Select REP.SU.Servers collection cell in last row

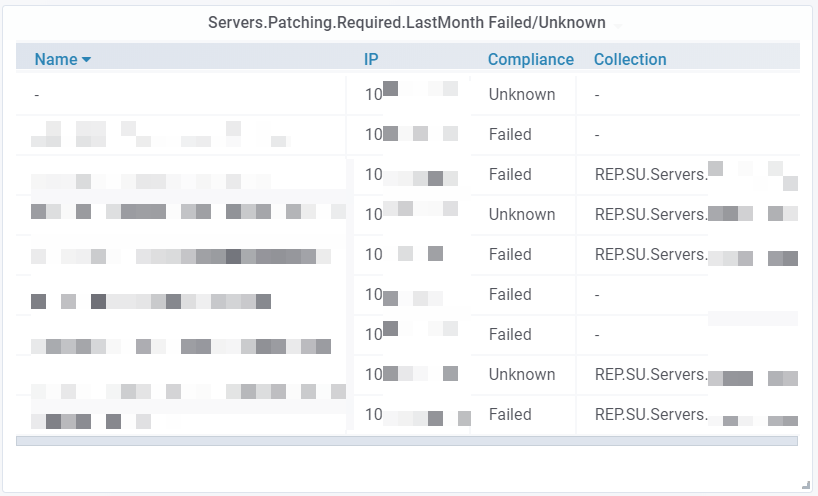[x=651, y=415]
